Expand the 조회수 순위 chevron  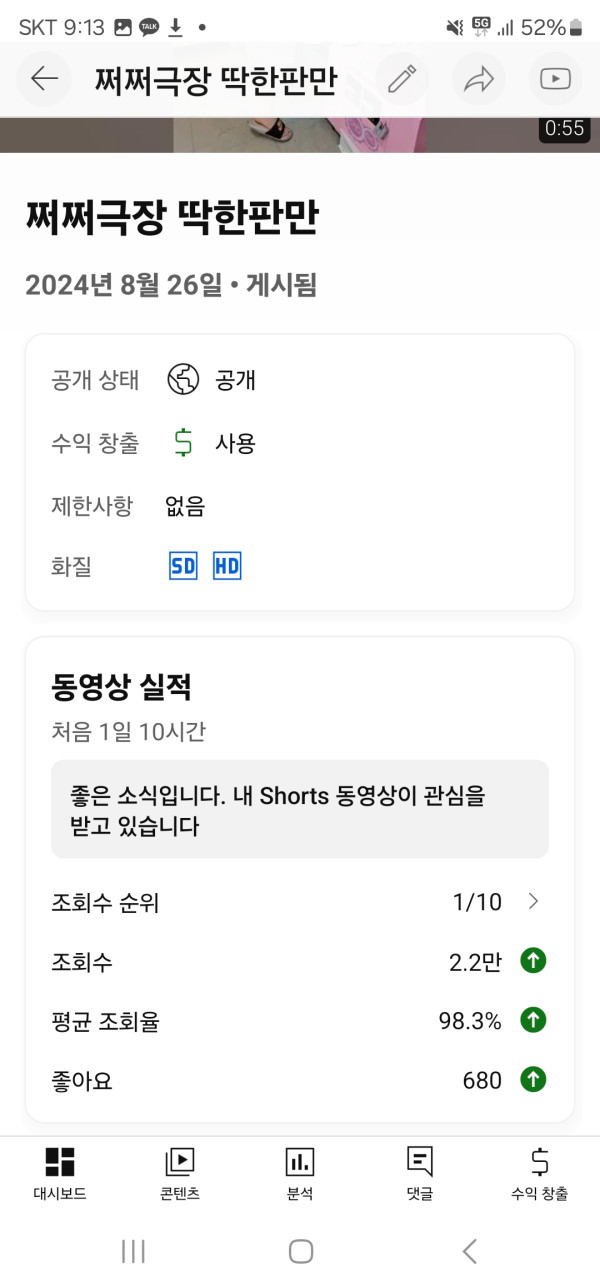click(x=533, y=902)
